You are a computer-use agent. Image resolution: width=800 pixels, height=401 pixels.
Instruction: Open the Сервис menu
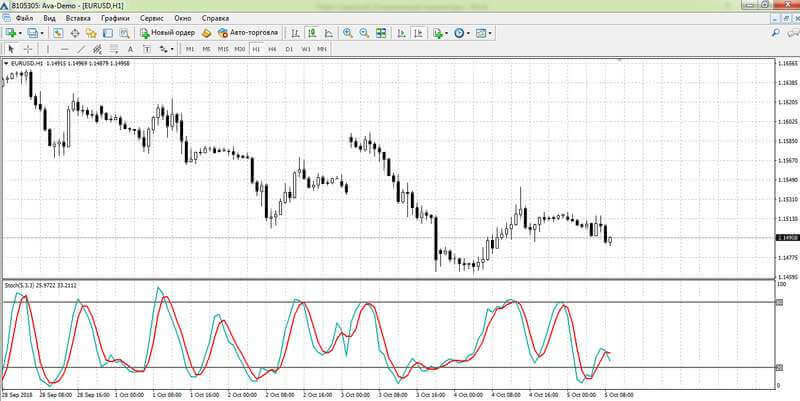pos(152,18)
